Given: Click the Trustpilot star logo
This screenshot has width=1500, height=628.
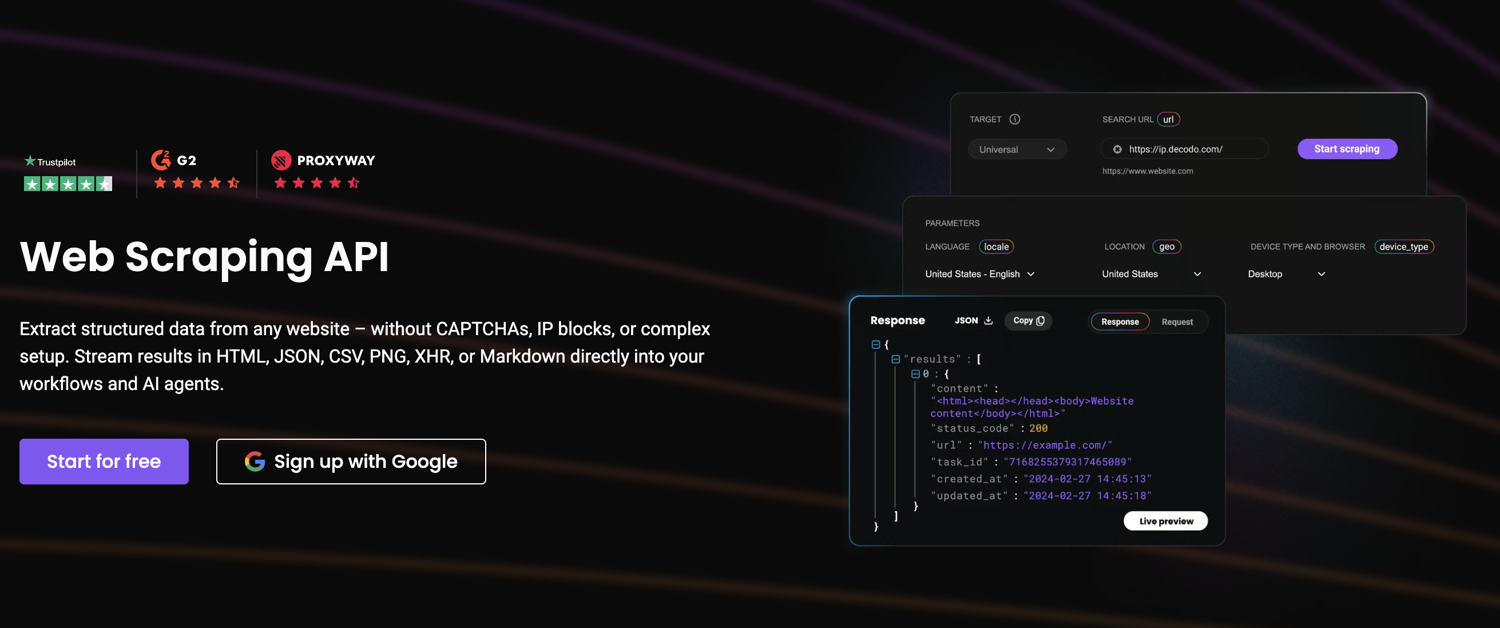Looking at the screenshot, I should pyautogui.click(x=30, y=161).
